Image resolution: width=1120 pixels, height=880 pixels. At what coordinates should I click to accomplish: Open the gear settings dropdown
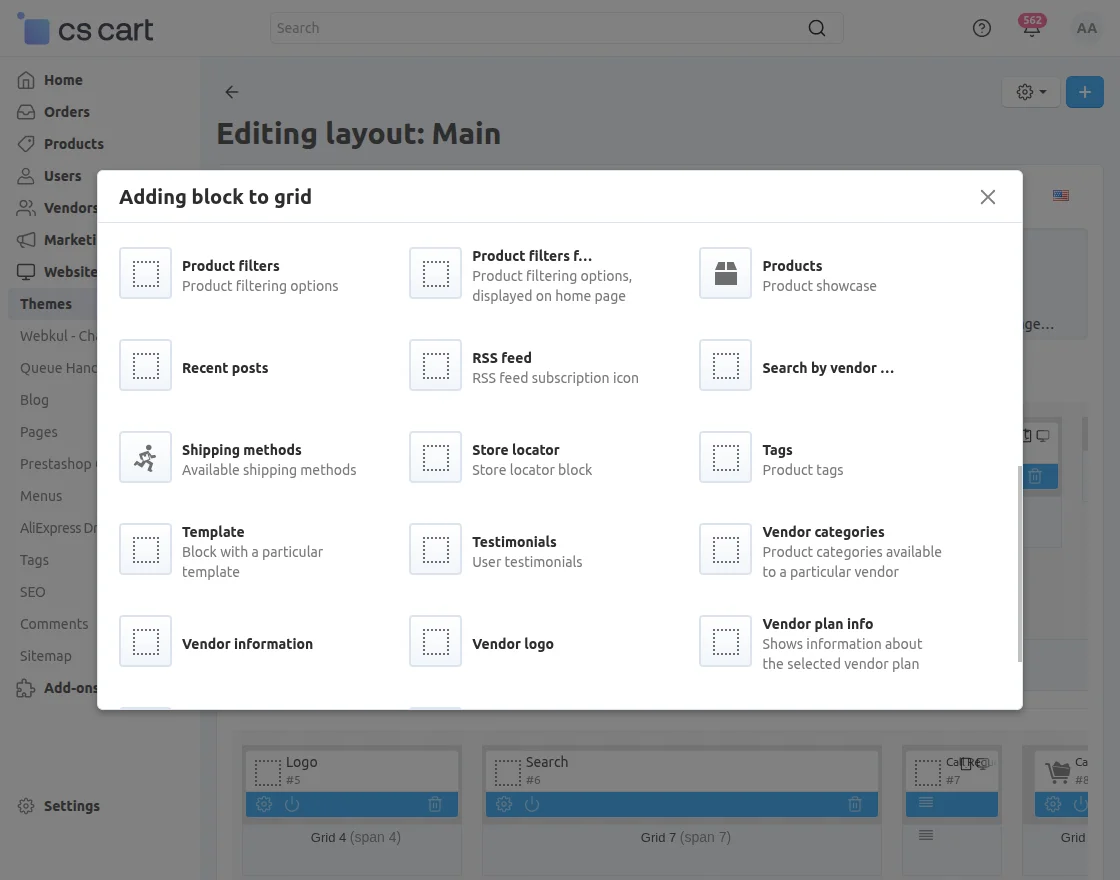(1030, 92)
